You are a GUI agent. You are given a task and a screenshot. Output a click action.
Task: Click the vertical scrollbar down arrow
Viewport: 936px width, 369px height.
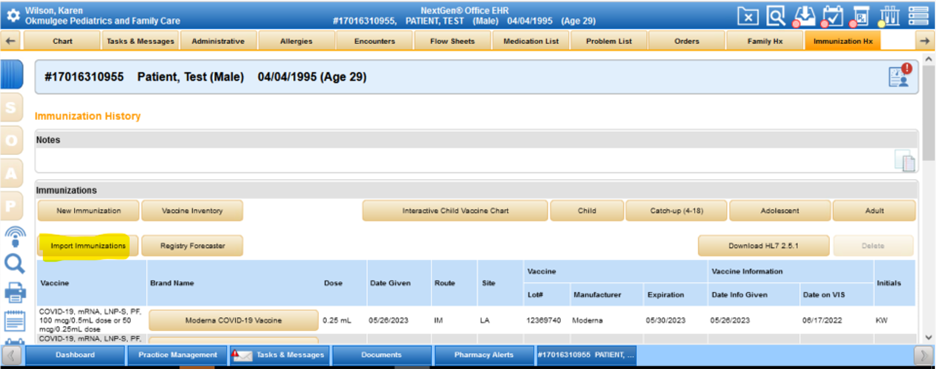(x=928, y=338)
